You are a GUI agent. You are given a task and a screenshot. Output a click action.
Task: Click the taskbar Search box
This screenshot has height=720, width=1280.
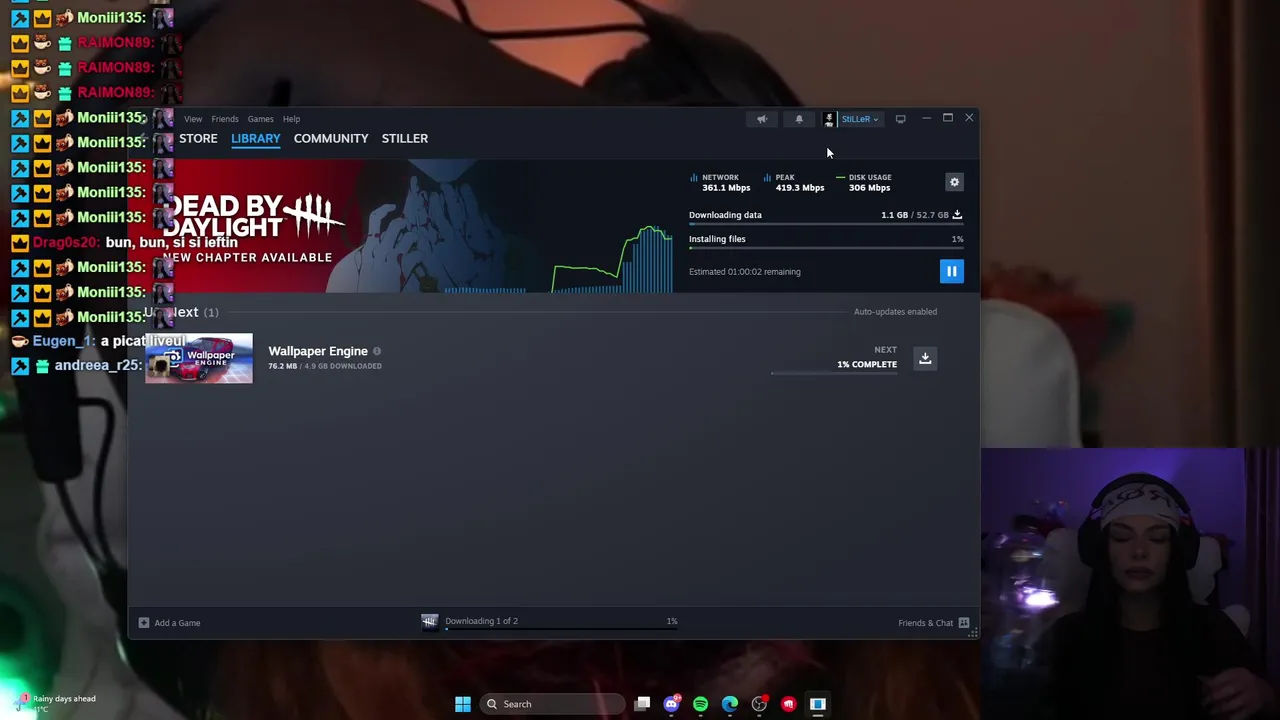(x=553, y=704)
